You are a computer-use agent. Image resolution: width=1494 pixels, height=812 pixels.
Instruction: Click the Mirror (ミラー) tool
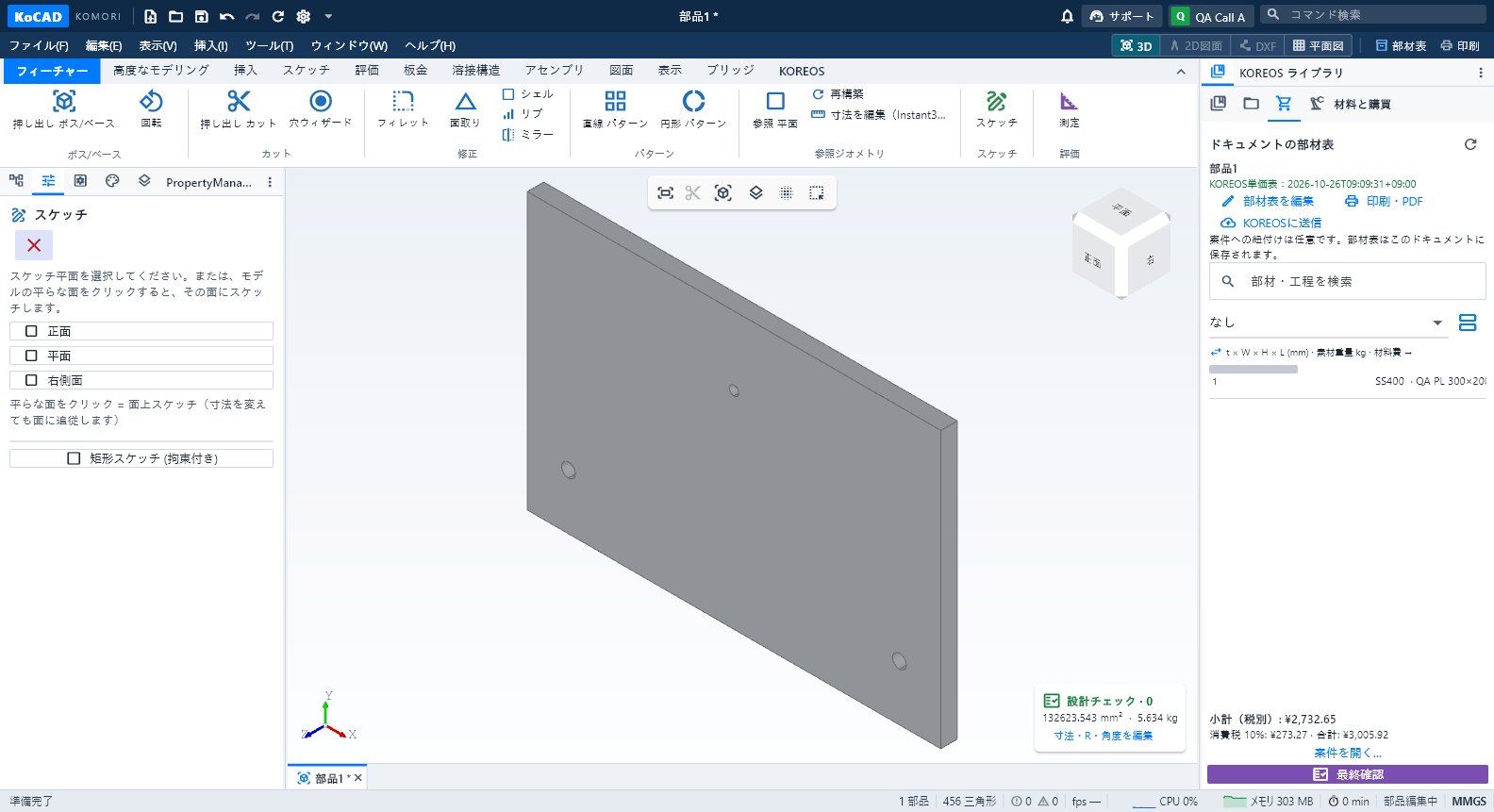coord(528,135)
